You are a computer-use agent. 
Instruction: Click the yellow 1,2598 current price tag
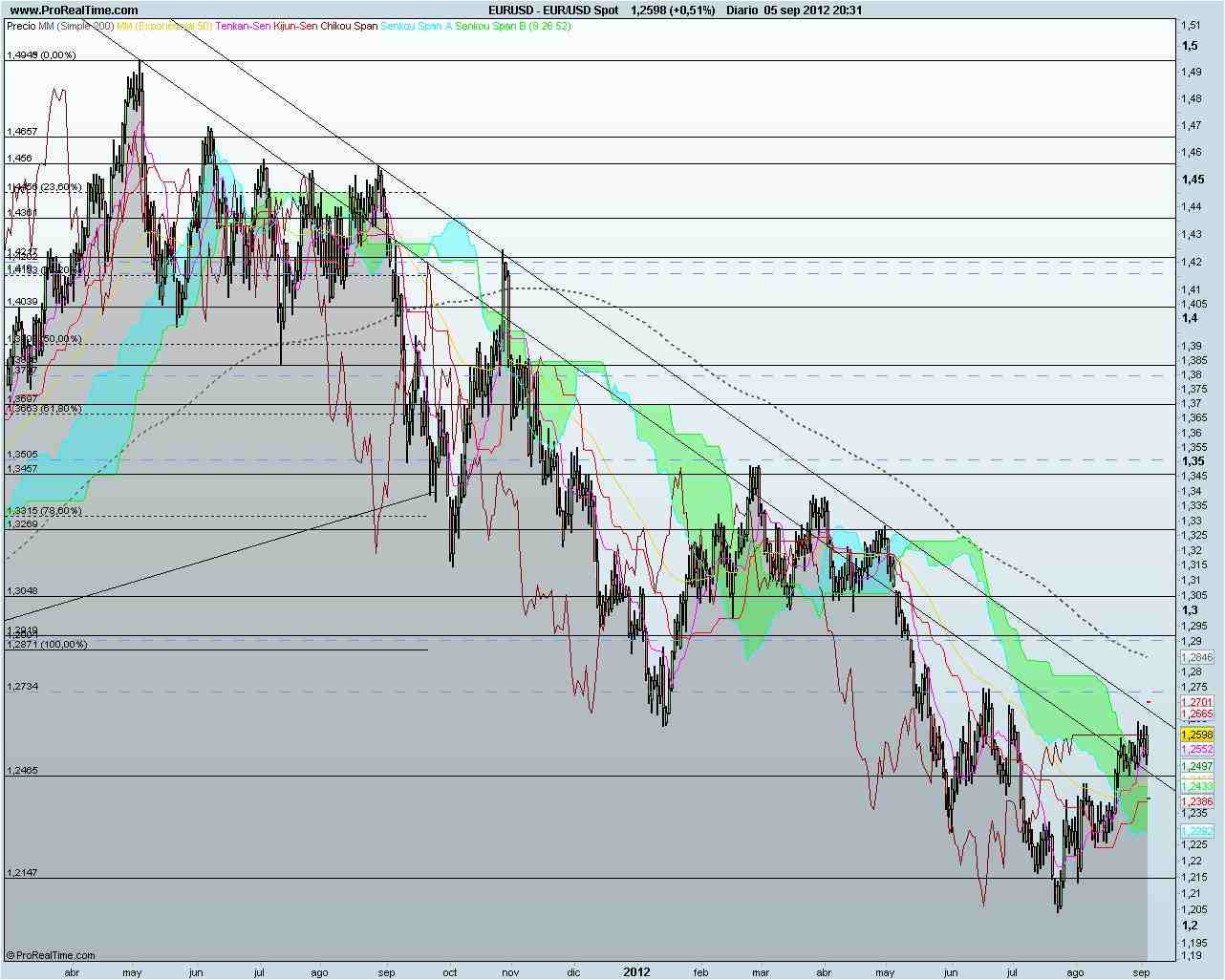click(x=1196, y=734)
